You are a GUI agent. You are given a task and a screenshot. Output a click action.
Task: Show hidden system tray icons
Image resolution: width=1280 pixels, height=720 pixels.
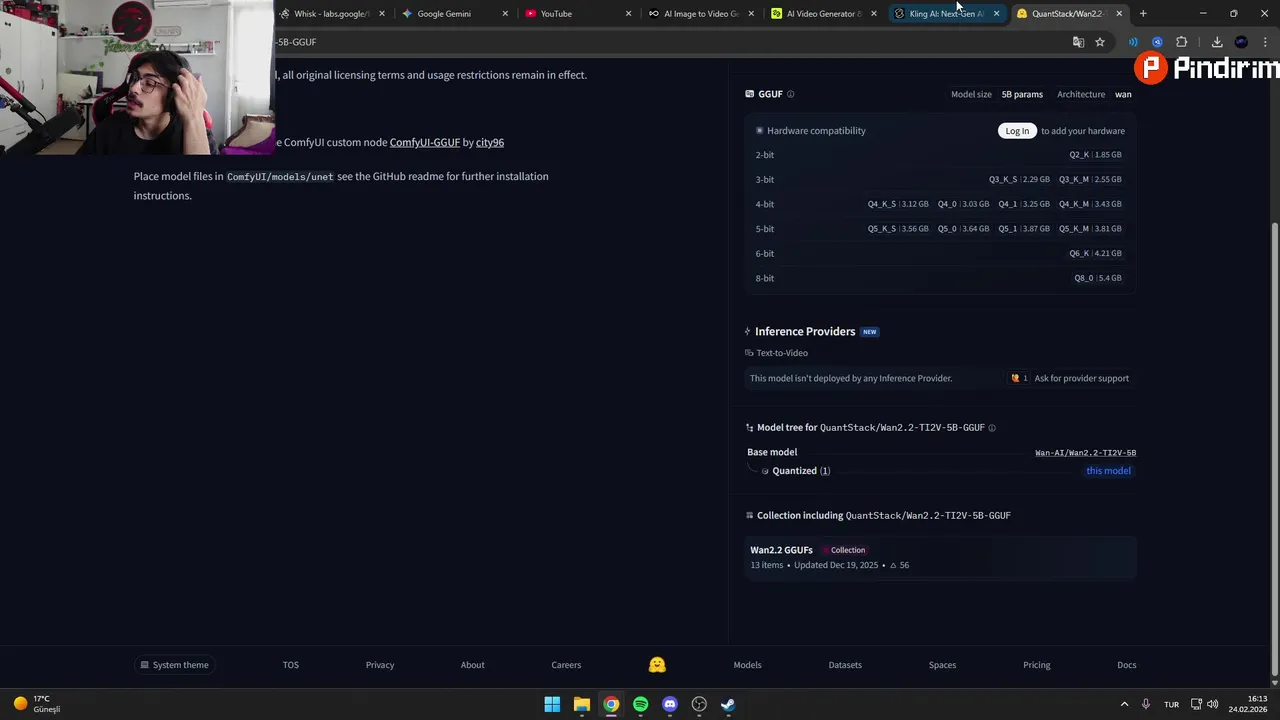click(x=1124, y=704)
